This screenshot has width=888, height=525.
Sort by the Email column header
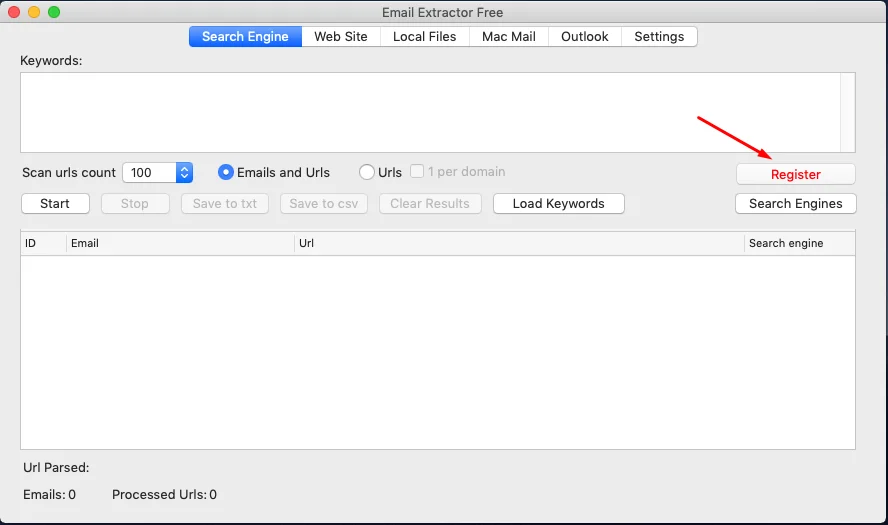(x=180, y=244)
